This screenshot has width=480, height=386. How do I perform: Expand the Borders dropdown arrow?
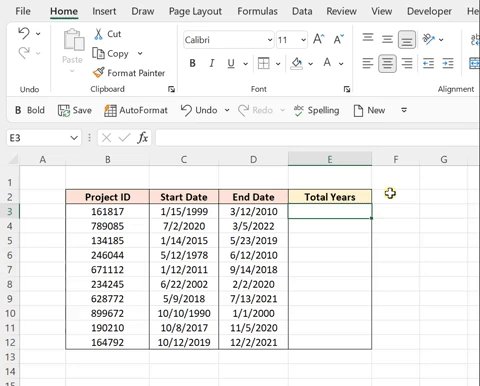pos(278,63)
